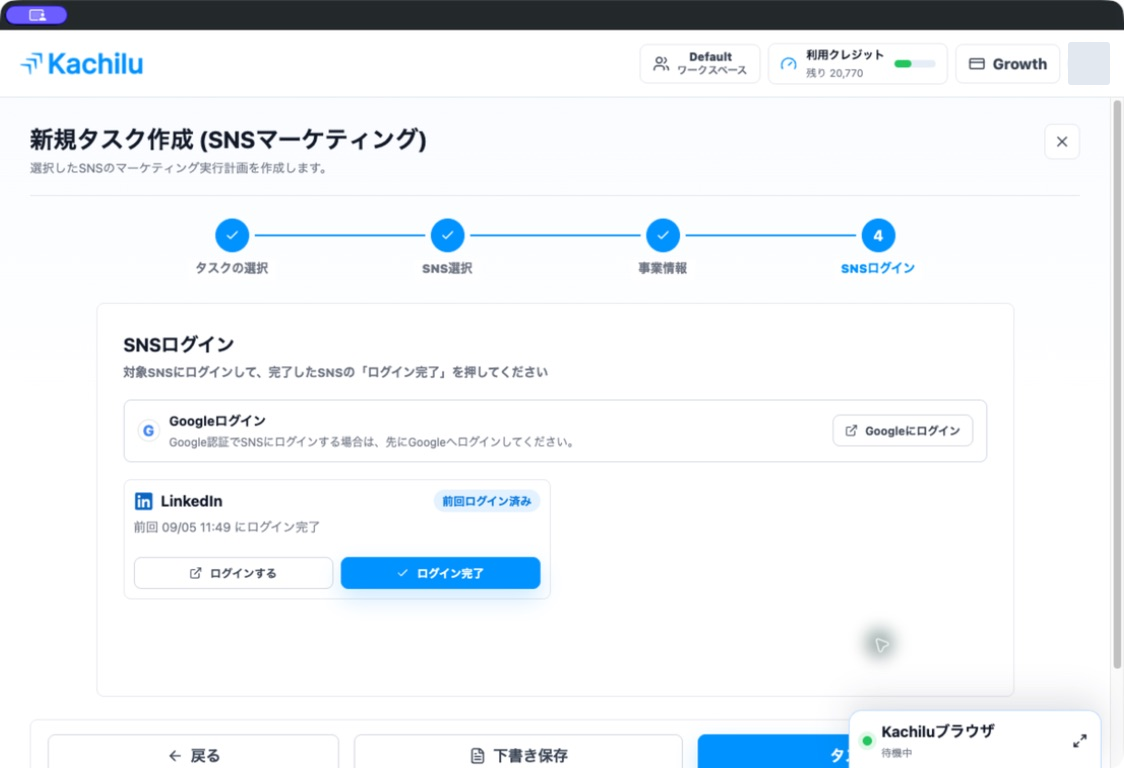Go to the SNS選択 step circle

tap(447, 235)
